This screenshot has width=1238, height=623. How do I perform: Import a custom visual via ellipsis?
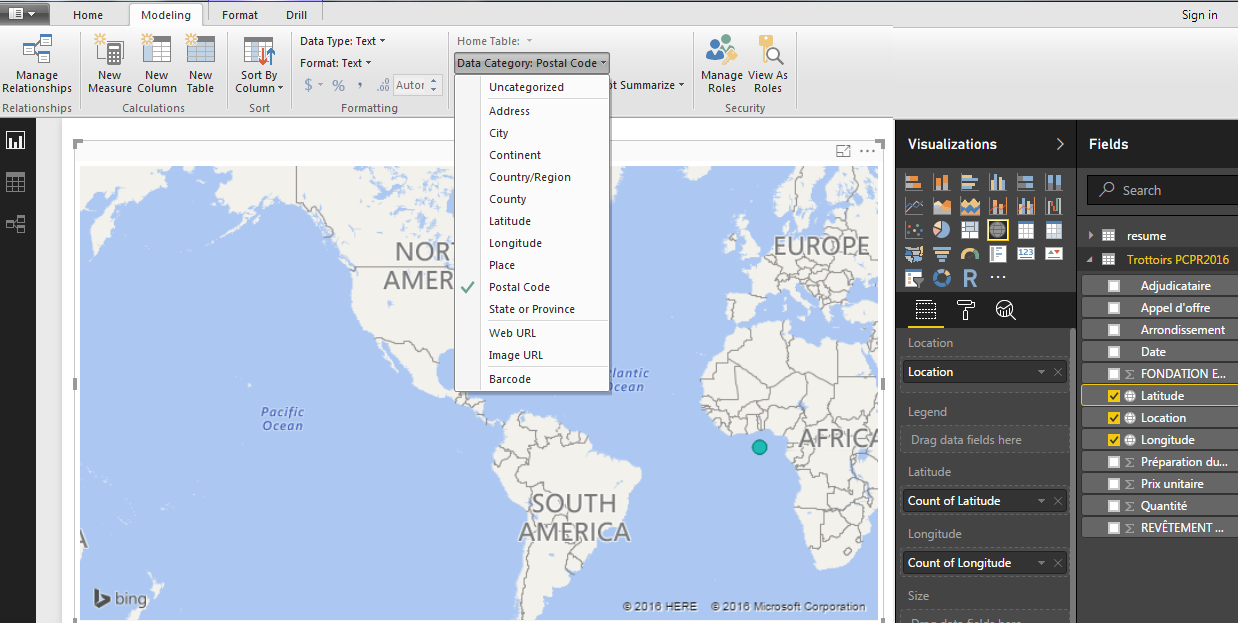coord(998,278)
